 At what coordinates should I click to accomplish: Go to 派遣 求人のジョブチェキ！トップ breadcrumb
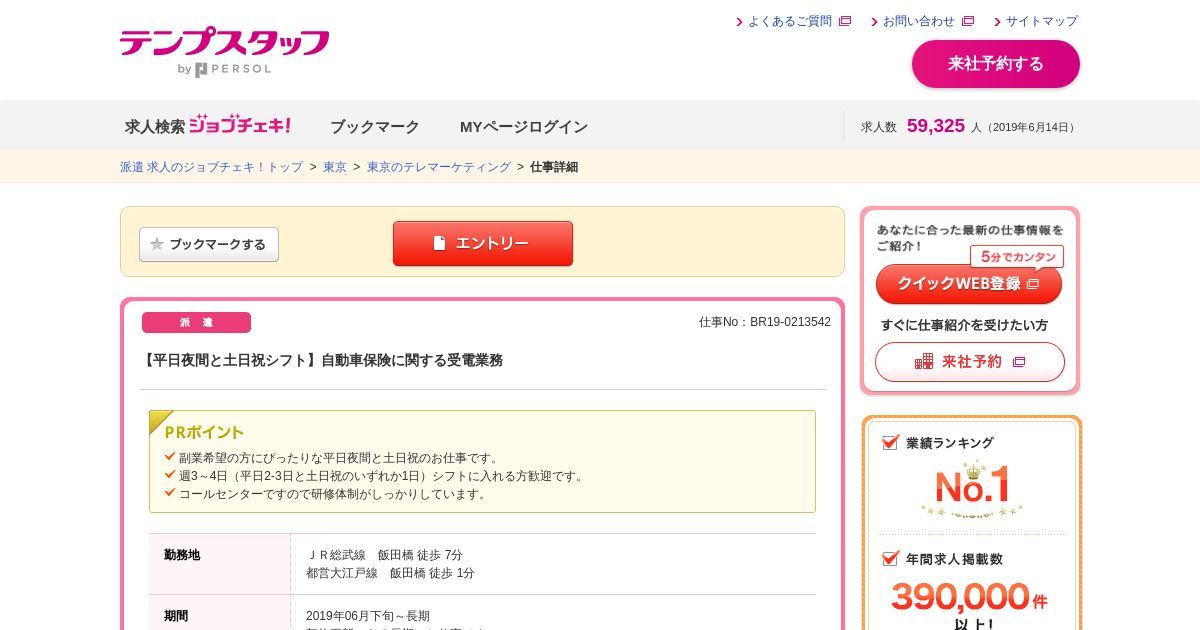click(x=211, y=167)
